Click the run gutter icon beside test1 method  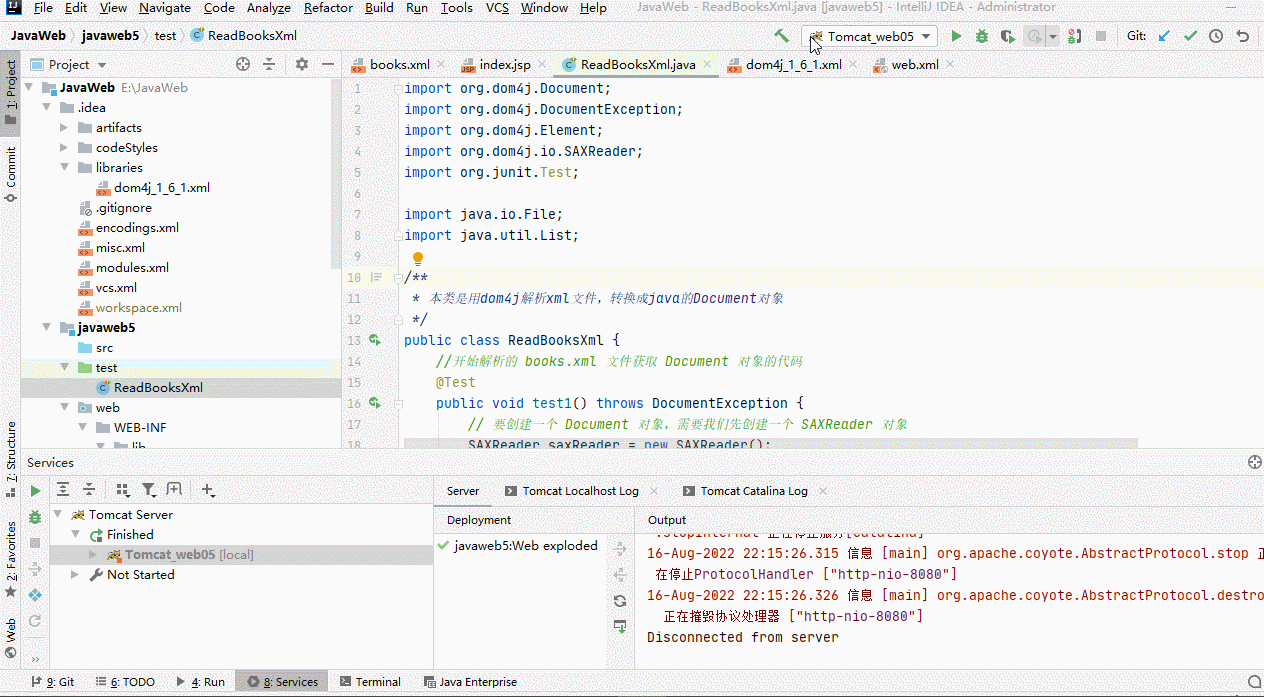pos(375,403)
